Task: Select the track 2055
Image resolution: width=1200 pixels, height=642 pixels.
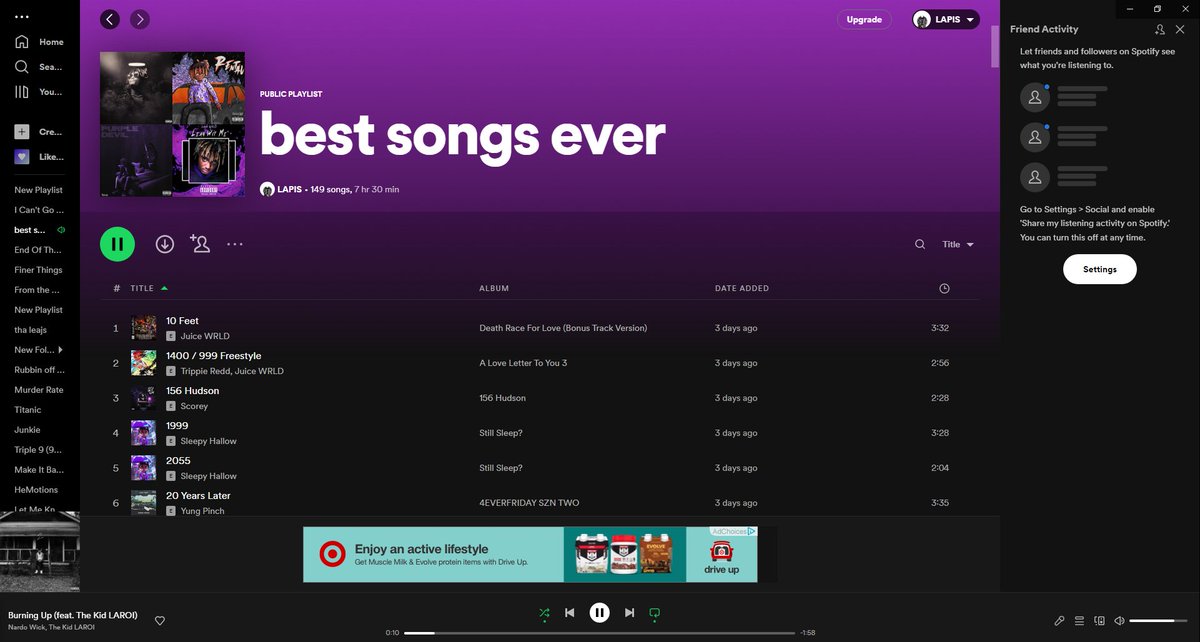Action: 178,461
